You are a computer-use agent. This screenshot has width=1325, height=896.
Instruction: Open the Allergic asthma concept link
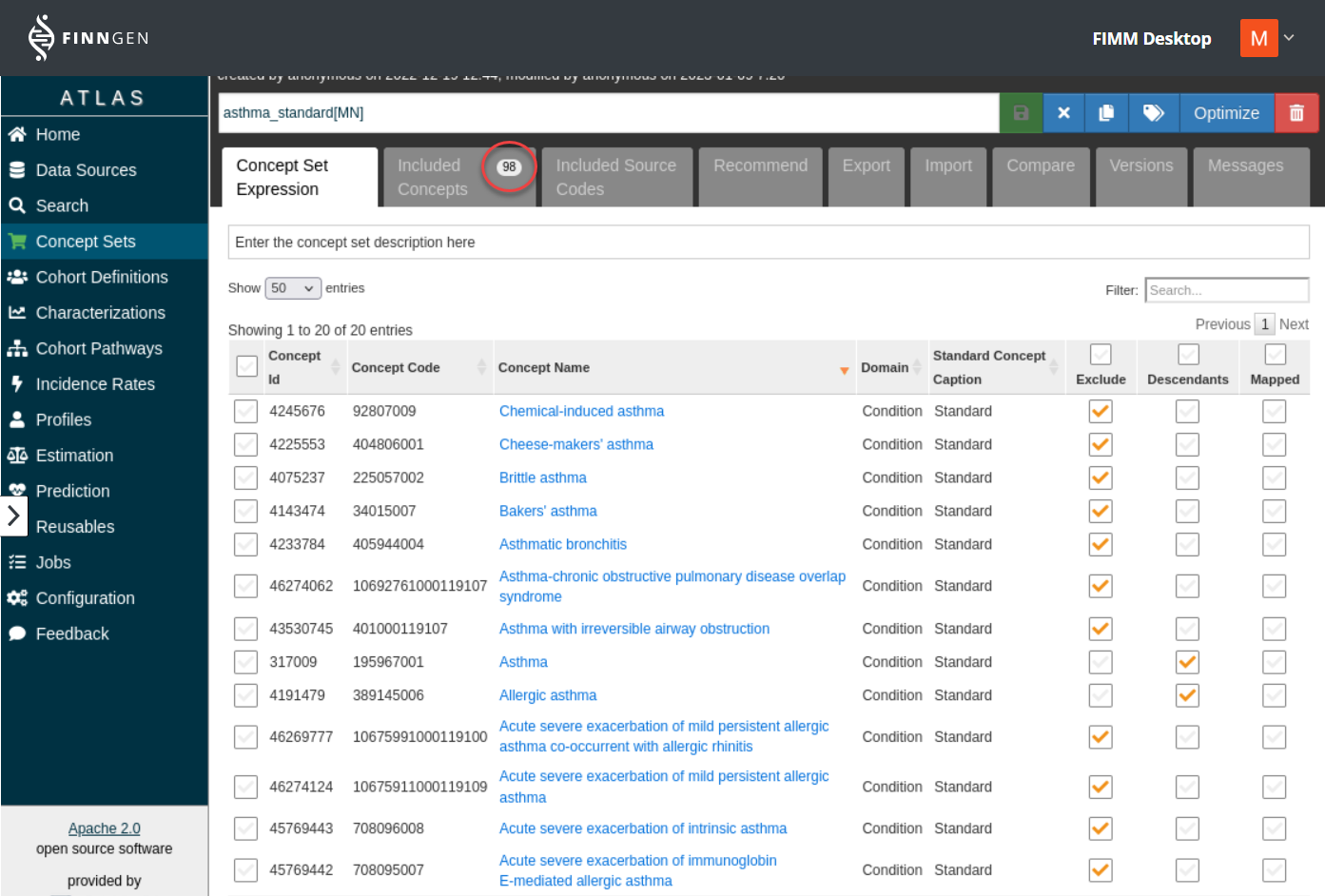click(x=548, y=695)
